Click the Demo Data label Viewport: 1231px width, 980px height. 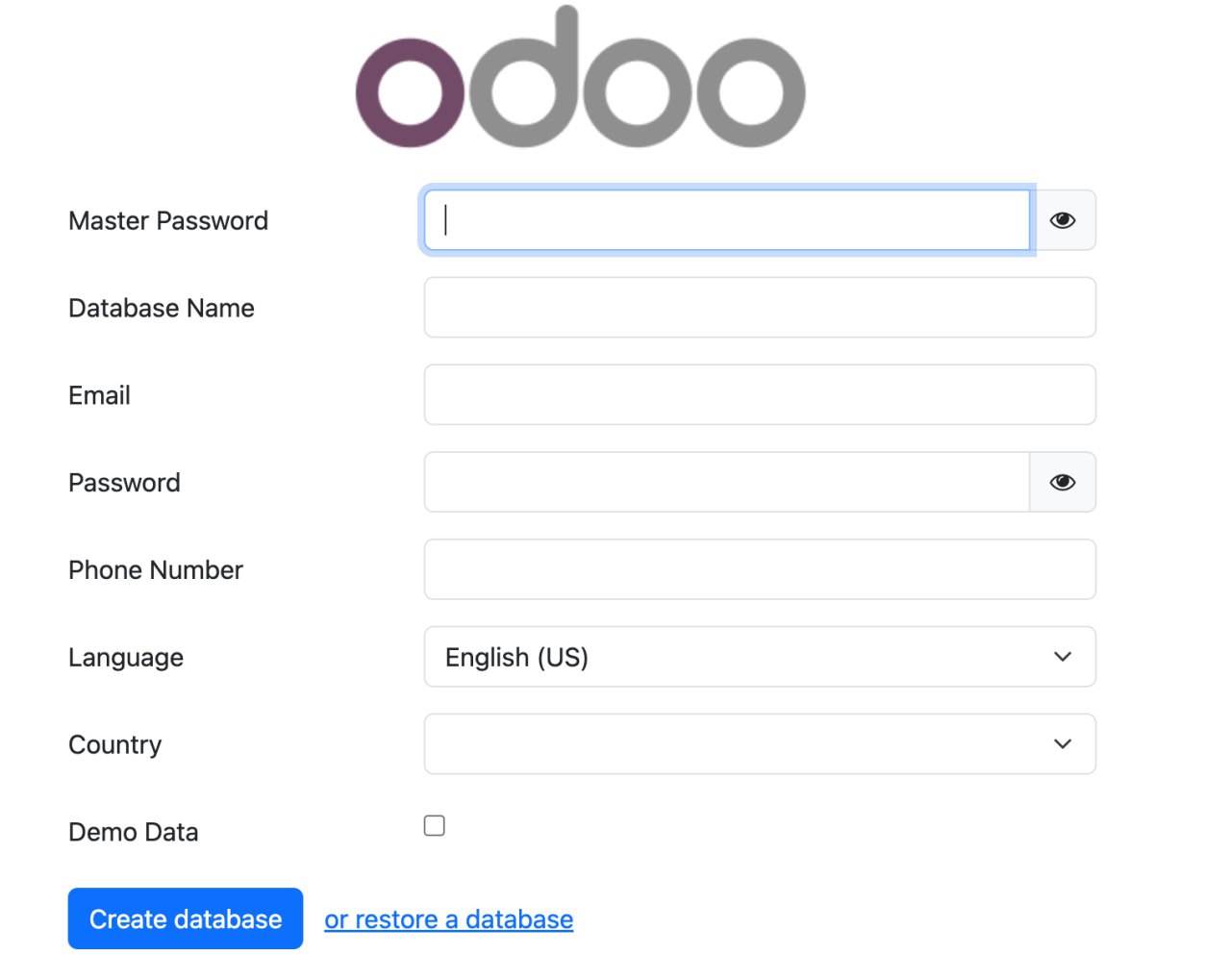(x=134, y=833)
